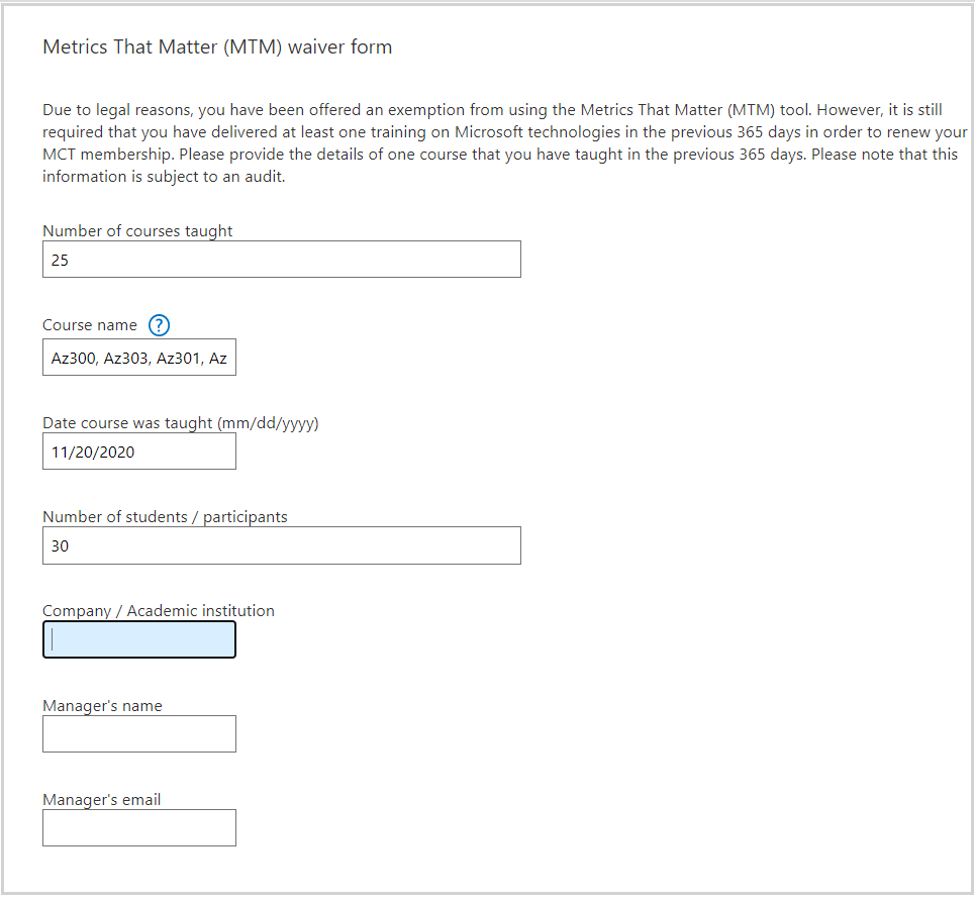The image size is (975, 900).
Task: Select the Date course was taught field
Action: coord(139,452)
